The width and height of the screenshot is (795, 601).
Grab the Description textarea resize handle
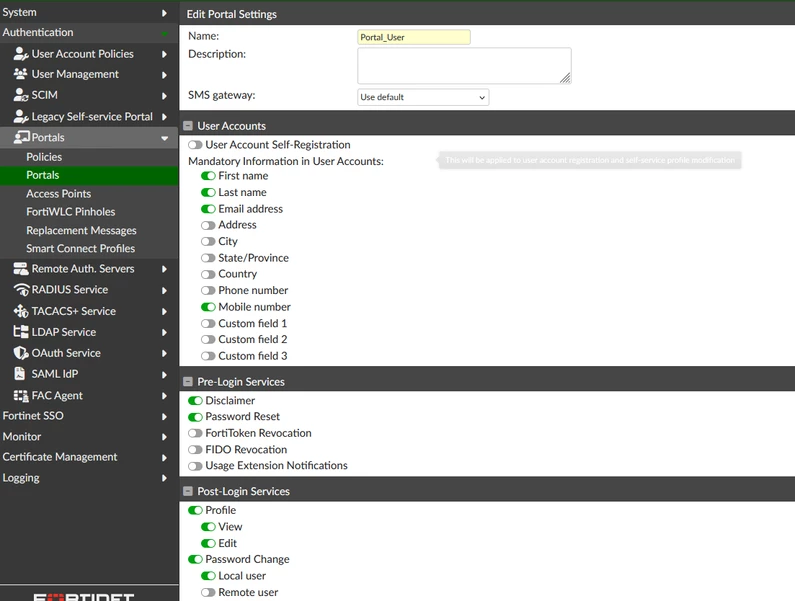click(x=565, y=78)
